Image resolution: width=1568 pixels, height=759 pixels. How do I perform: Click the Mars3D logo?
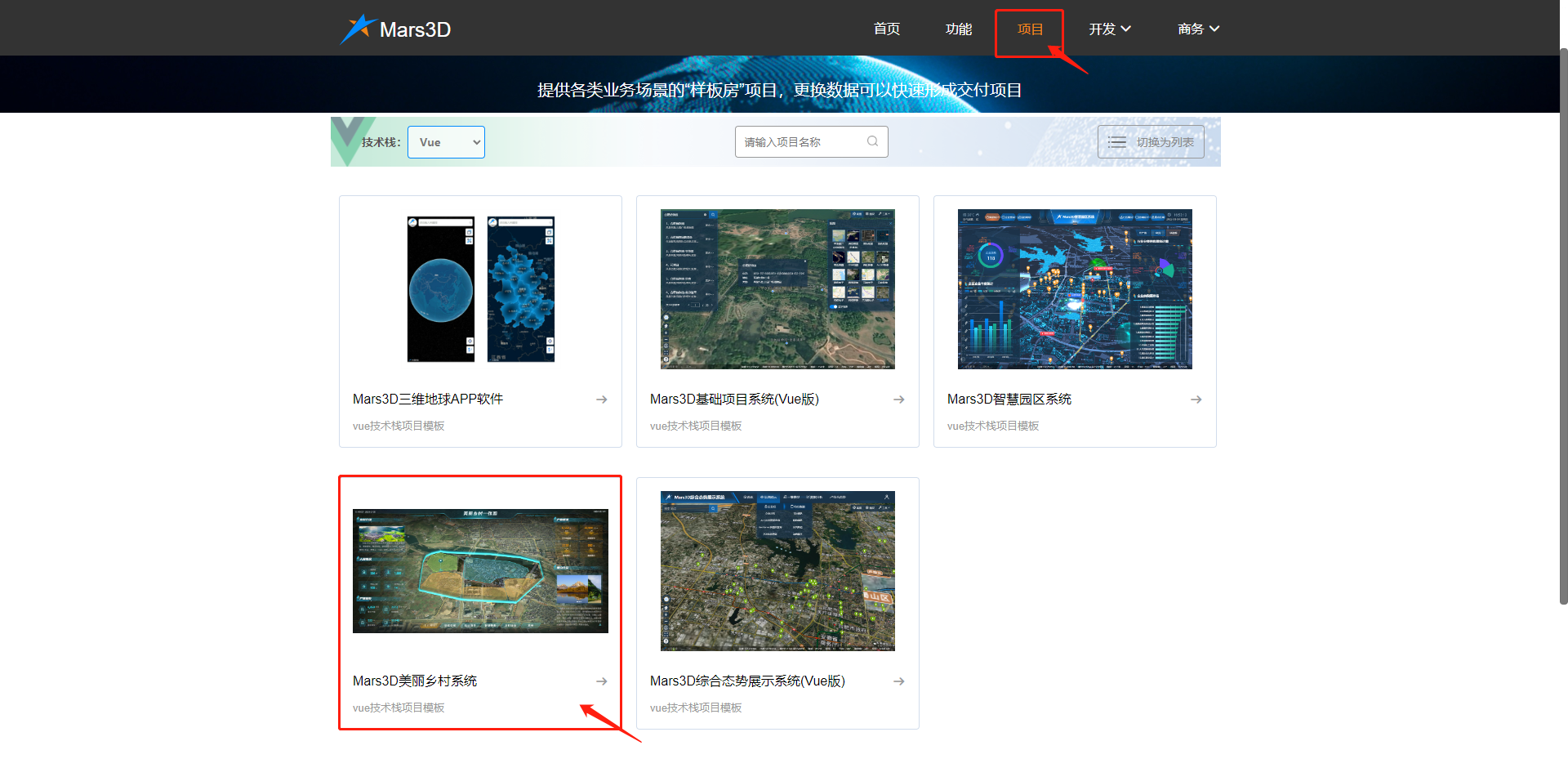pos(395,29)
